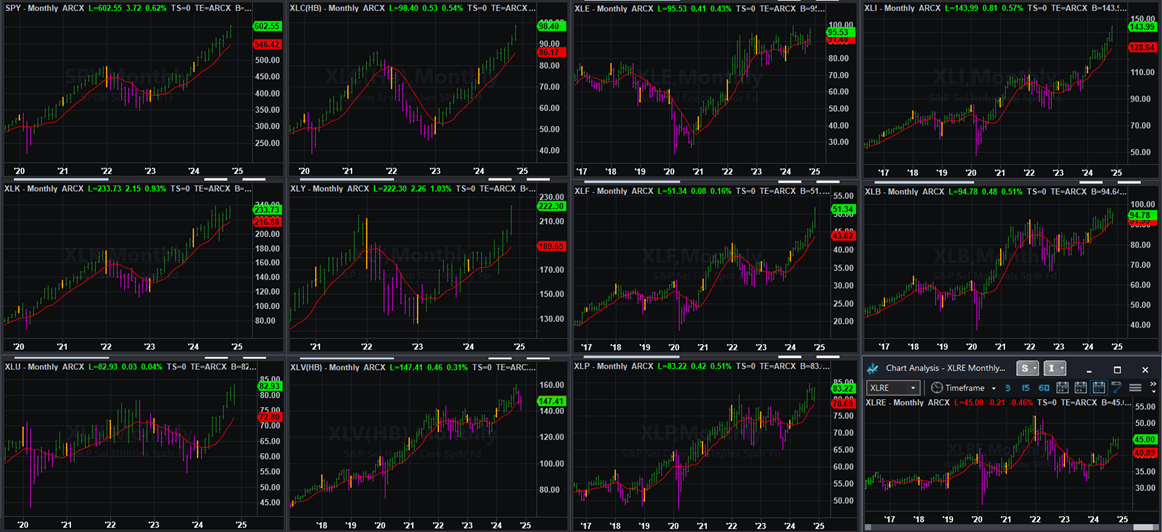
Task: Click the 'XLV(HB) - Monthly' status line label
Action: 324,366
